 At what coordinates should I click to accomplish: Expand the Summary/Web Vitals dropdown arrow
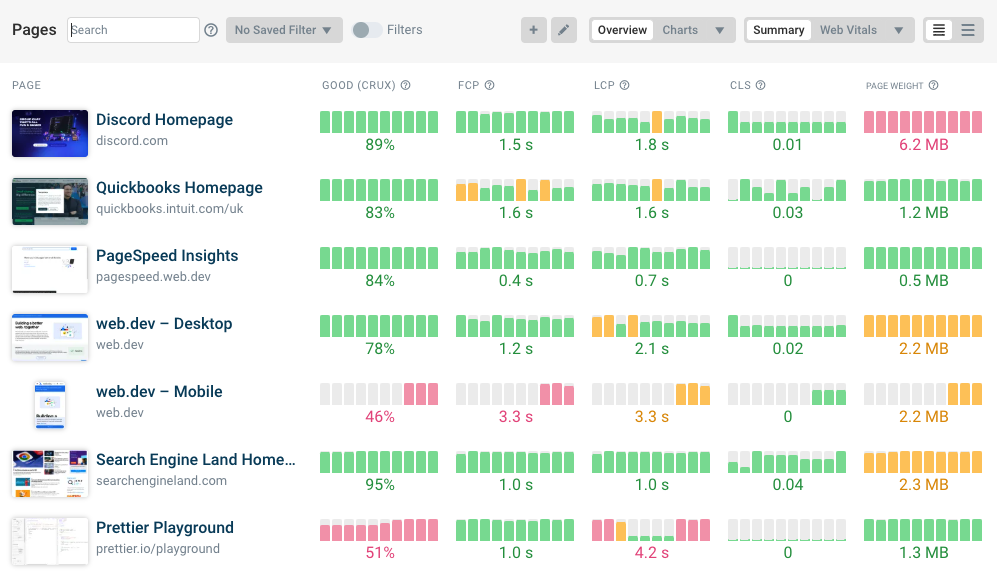pos(898,30)
